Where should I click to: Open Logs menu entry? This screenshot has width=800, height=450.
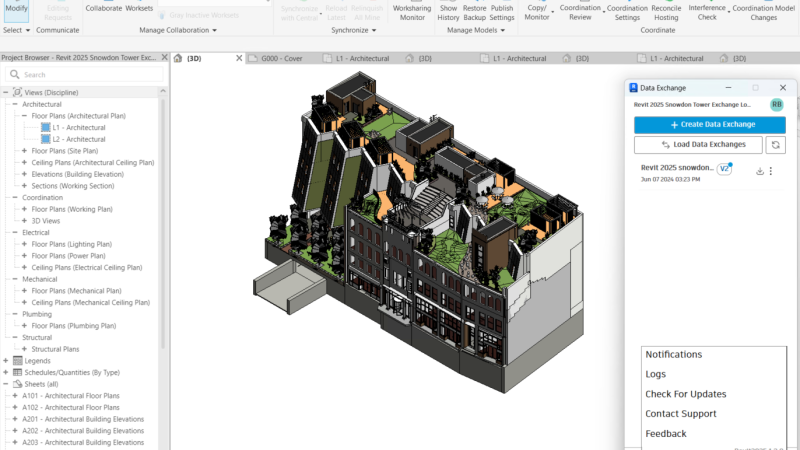[656, 374]
